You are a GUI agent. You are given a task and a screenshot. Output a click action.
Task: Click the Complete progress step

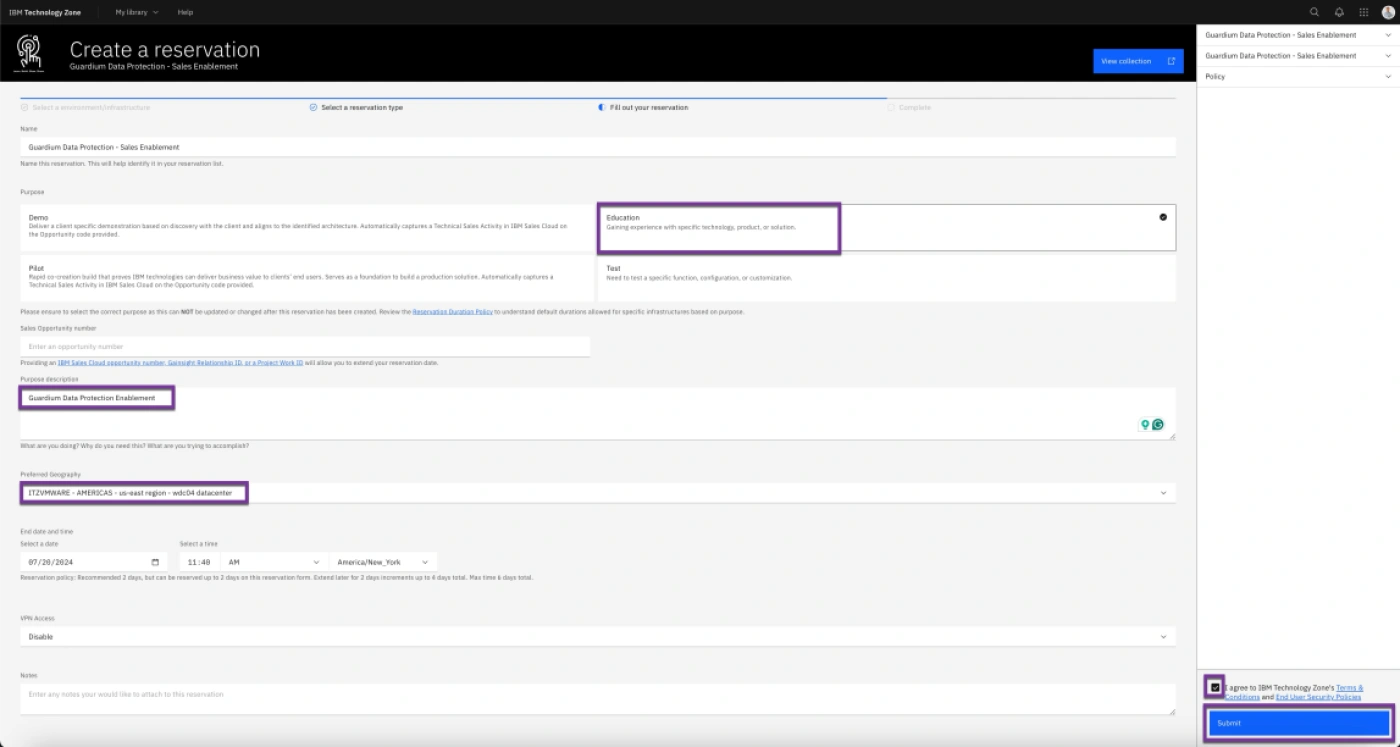click(x=909, y=107)
